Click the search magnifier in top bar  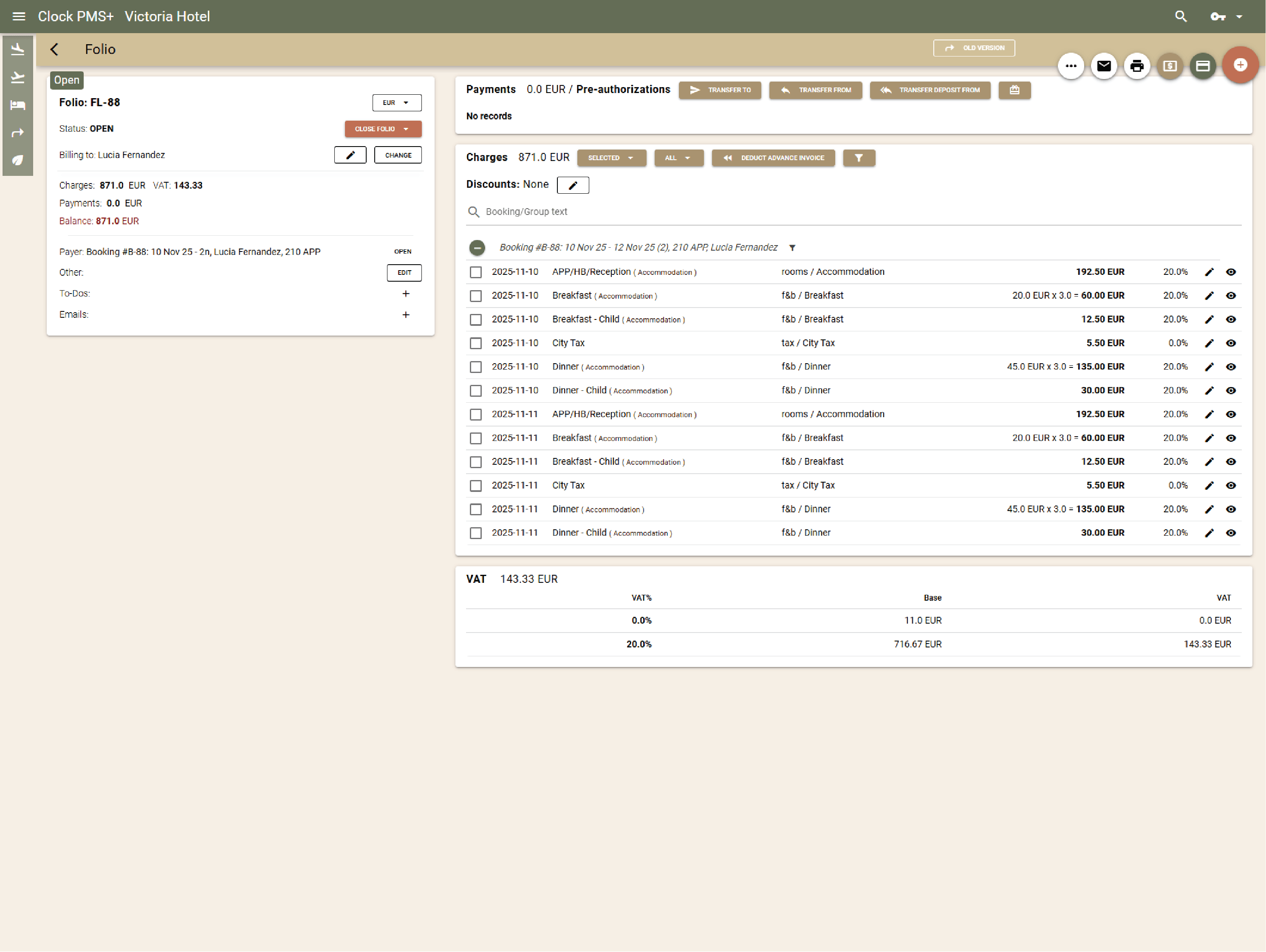click(1181, 16)
